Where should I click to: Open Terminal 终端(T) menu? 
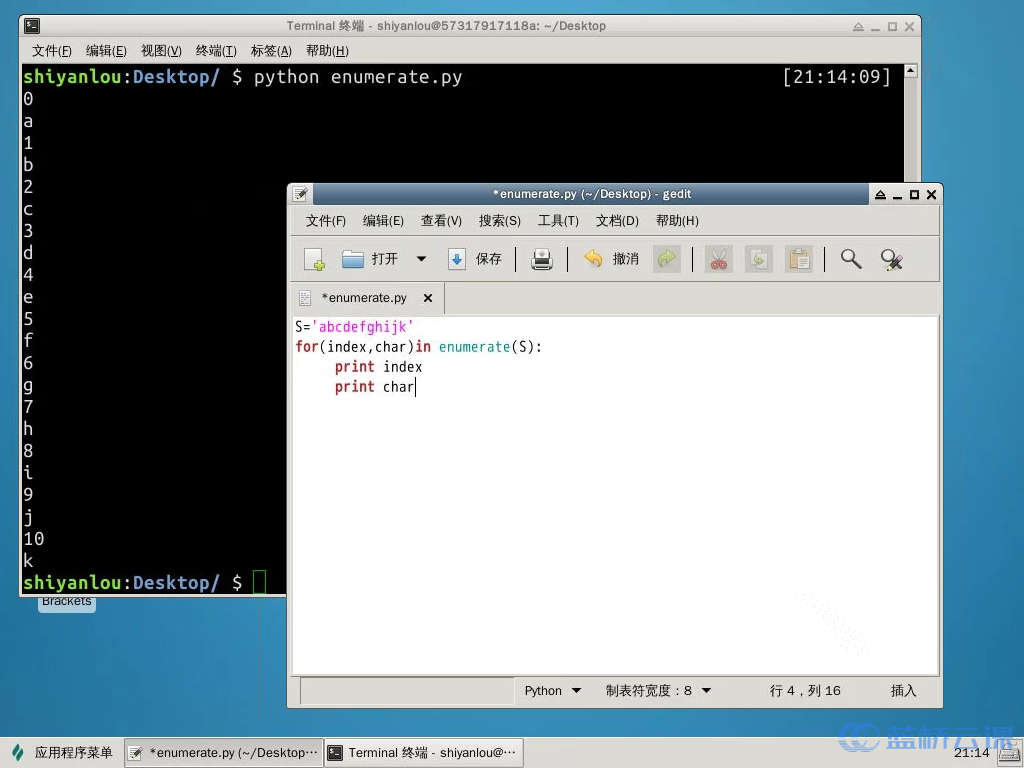(216, 51)
